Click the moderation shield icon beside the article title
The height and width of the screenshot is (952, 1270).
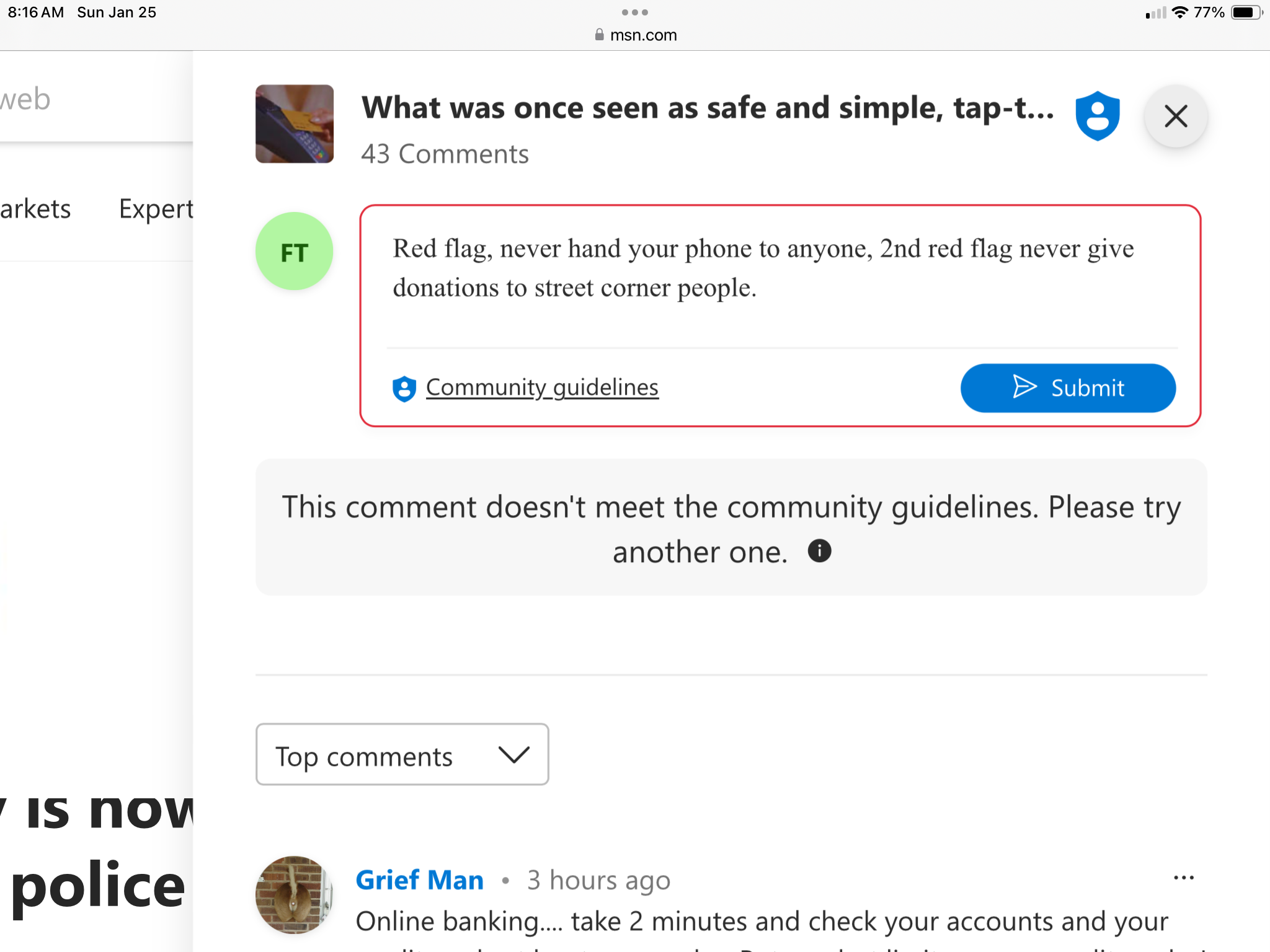tap(1098, 115)
